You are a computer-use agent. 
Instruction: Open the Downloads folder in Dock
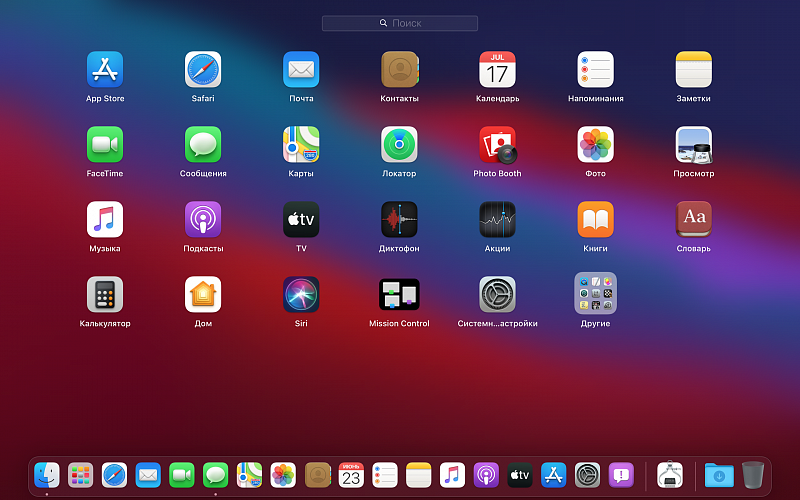click(x=718, y=475)
